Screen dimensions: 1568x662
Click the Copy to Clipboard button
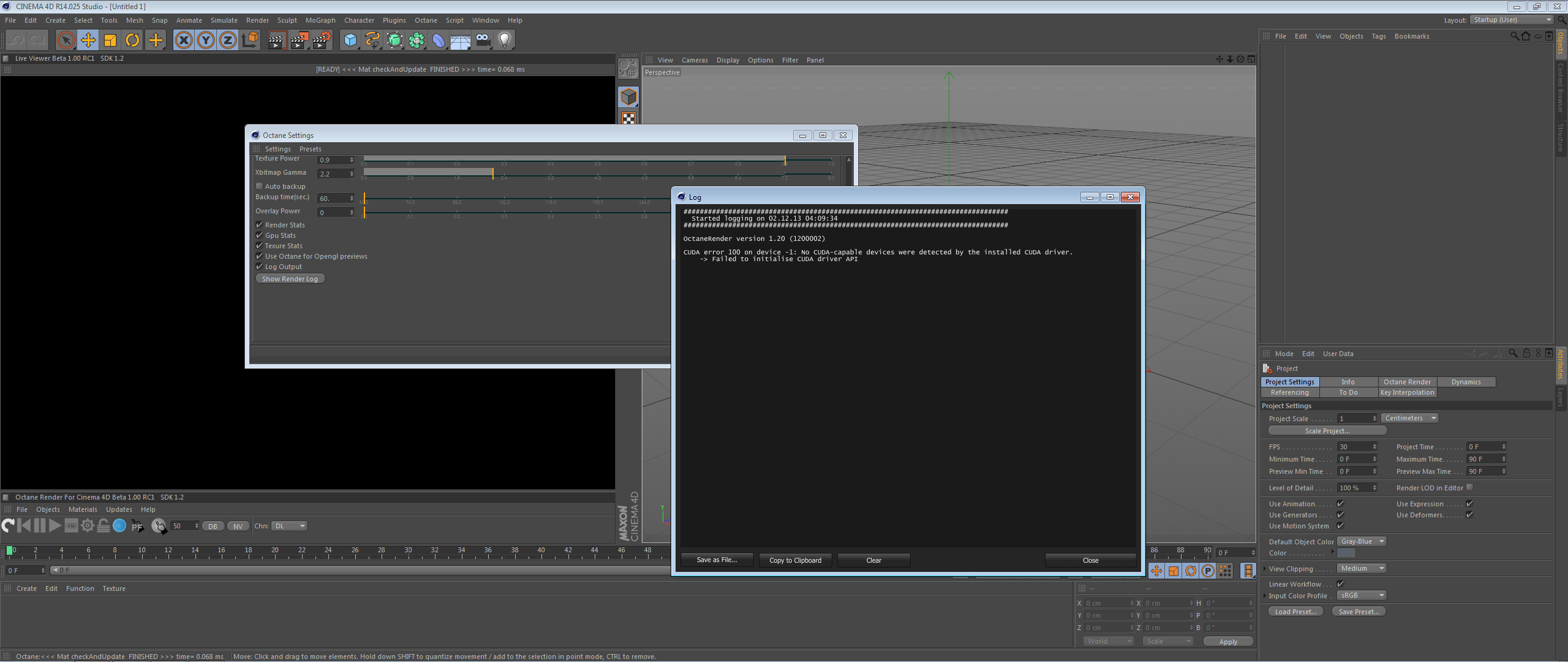click(x=795, y=560)
